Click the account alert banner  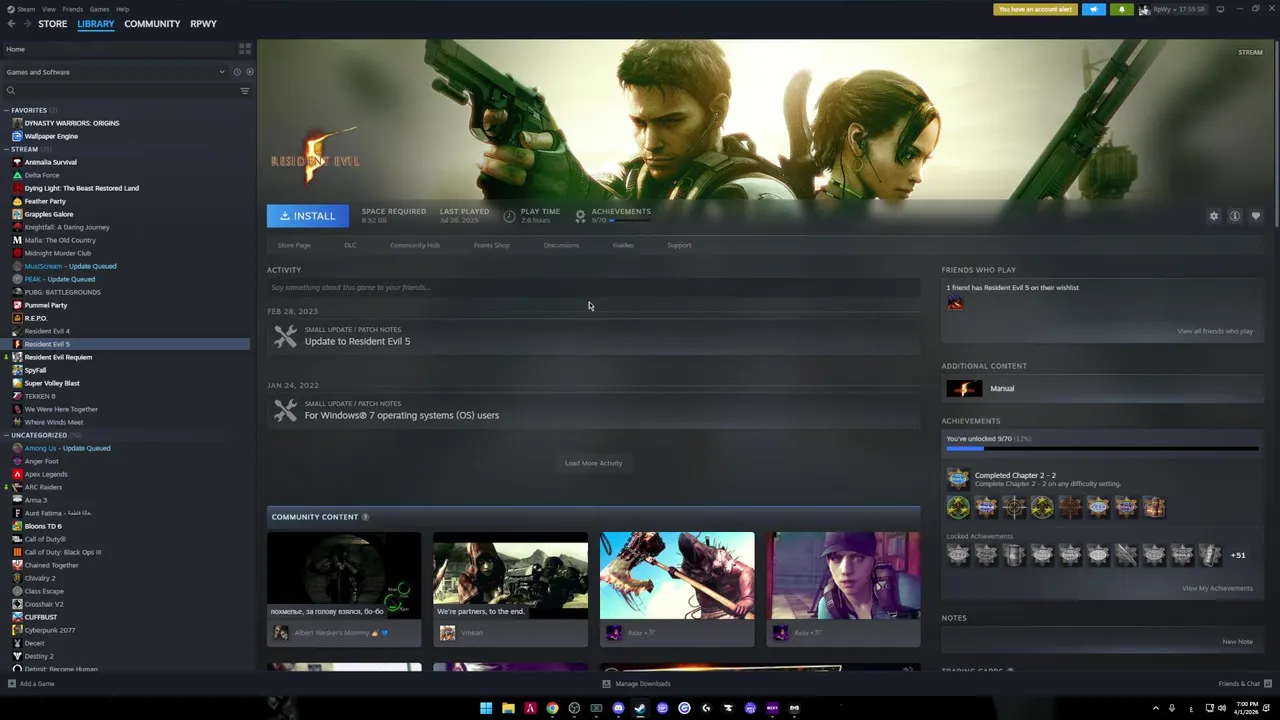click(1035, 10)
